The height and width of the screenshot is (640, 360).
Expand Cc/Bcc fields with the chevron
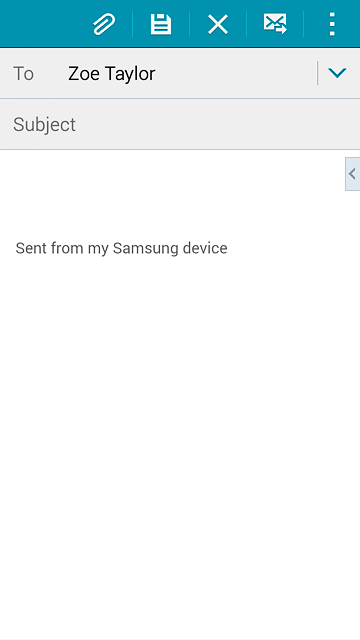[337, 73]
